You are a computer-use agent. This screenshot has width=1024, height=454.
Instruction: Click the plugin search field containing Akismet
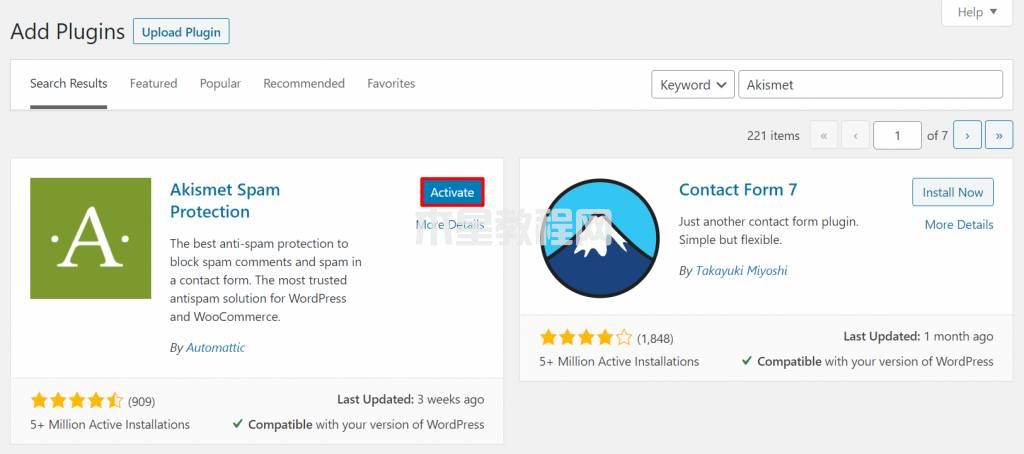coord(871,85)
